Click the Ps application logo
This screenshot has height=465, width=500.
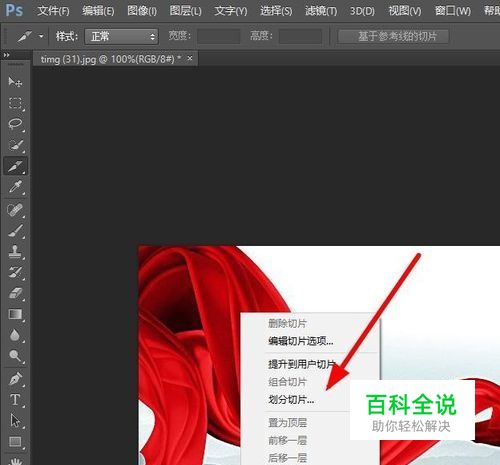pyautogui.click(x=14, y=11)
